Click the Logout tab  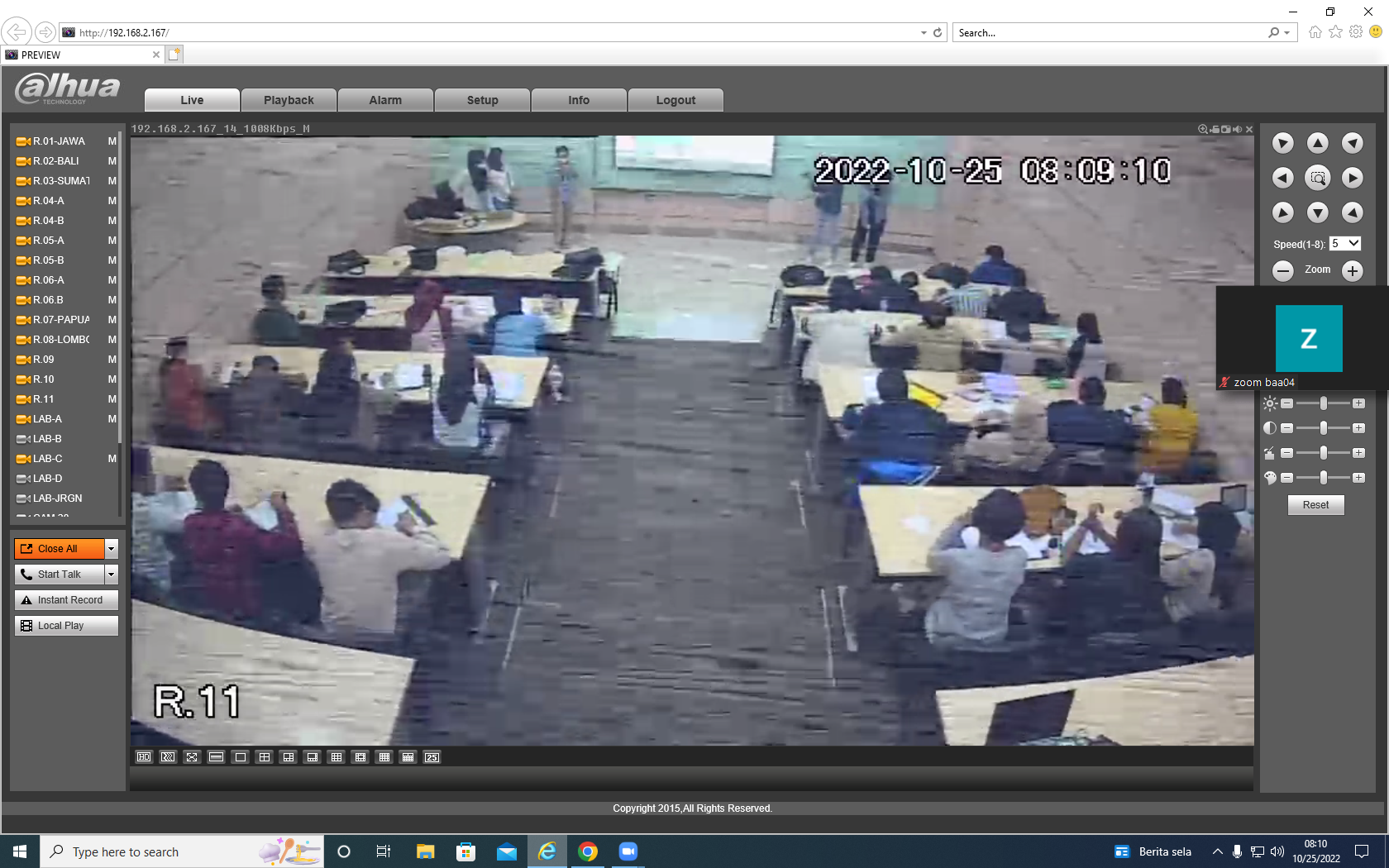[x=675, y=100]
